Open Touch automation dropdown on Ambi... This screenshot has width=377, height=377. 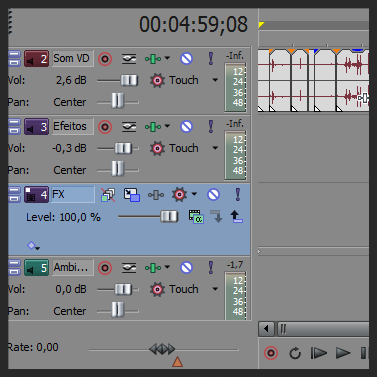tap(215, 289)
